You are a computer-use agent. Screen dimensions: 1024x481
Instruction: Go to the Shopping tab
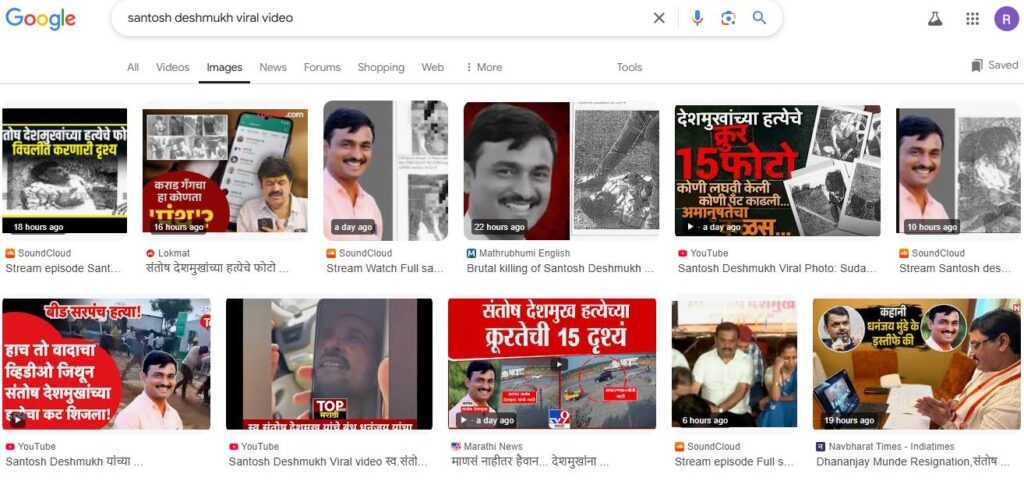click(x=381, y=67)
